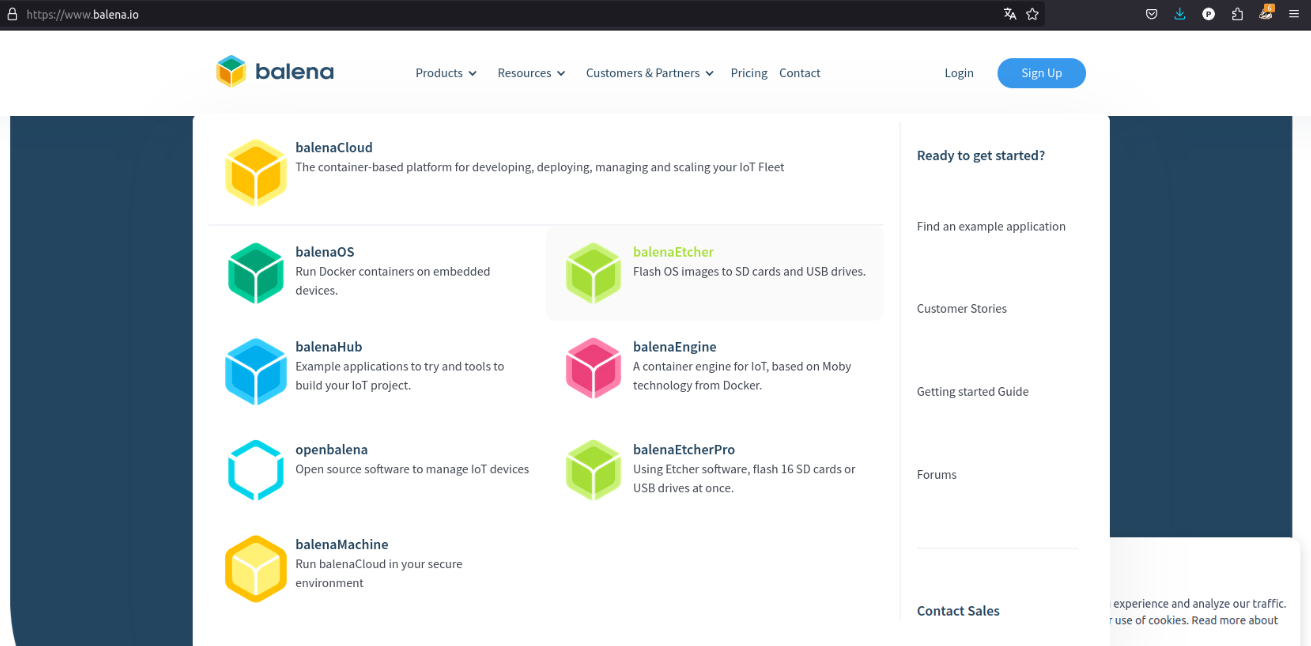Click the balenaOS green cube icon
1311x646 pixels.
256,272
